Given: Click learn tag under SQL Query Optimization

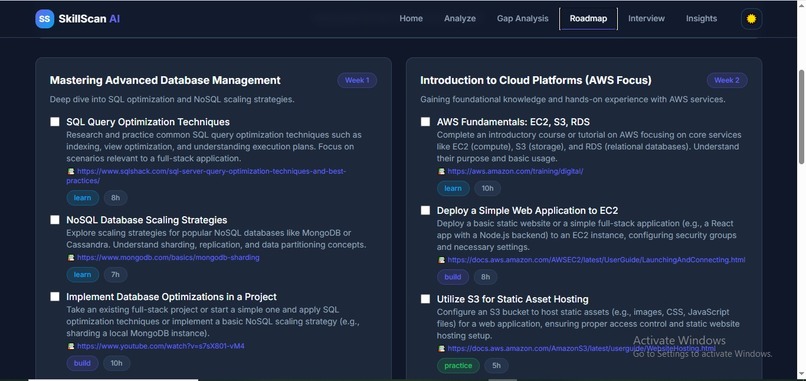Looking at the screenshot, I should [x=82, y=198].
